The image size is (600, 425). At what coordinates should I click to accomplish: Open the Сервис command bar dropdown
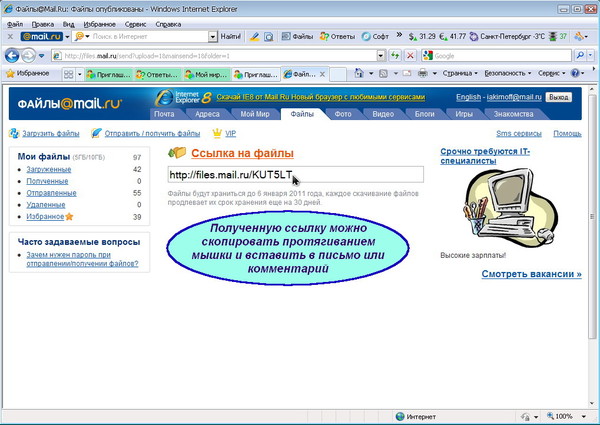pos(551,73)
